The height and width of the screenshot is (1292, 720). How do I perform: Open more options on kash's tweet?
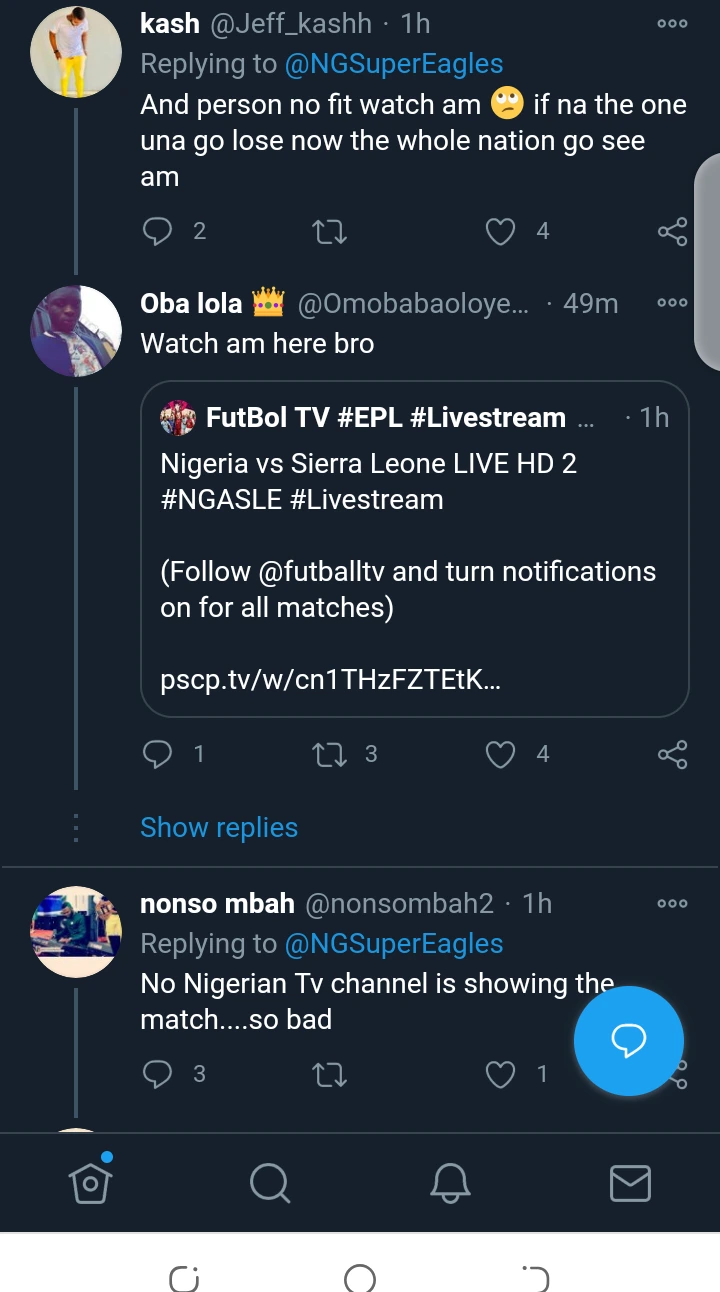point(672,23)
